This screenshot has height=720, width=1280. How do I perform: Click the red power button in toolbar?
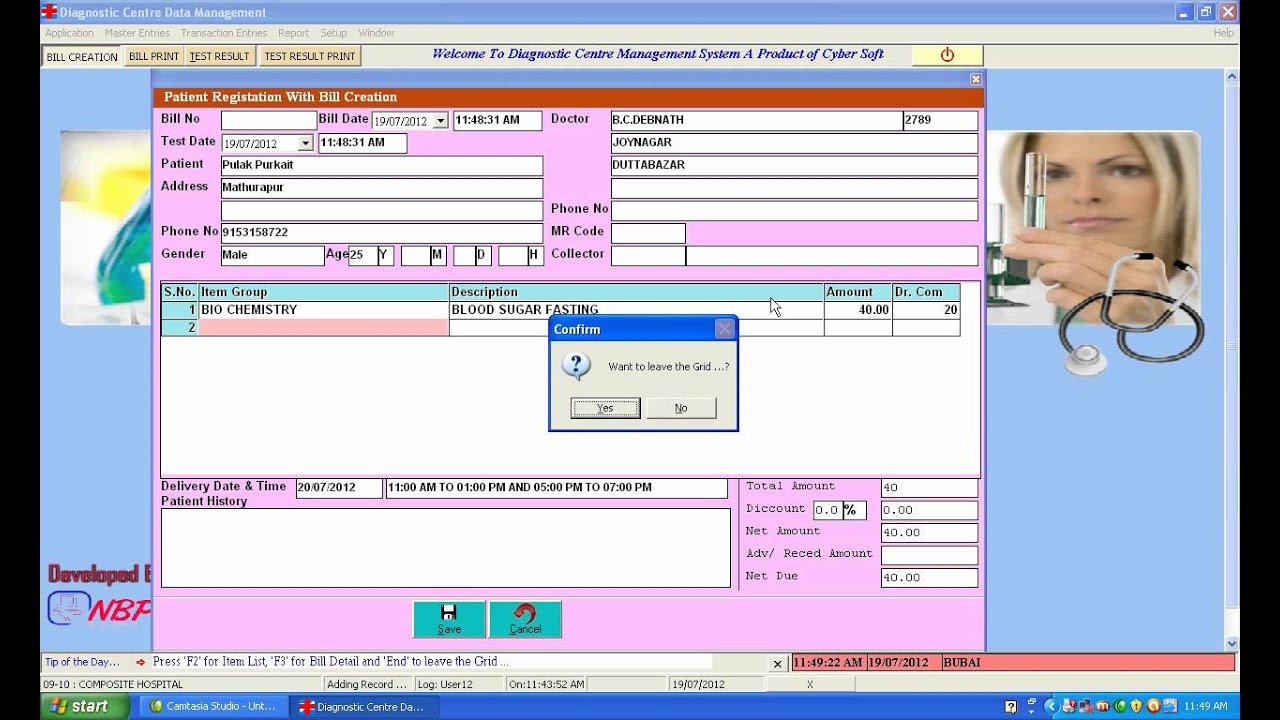coord(947,55)
